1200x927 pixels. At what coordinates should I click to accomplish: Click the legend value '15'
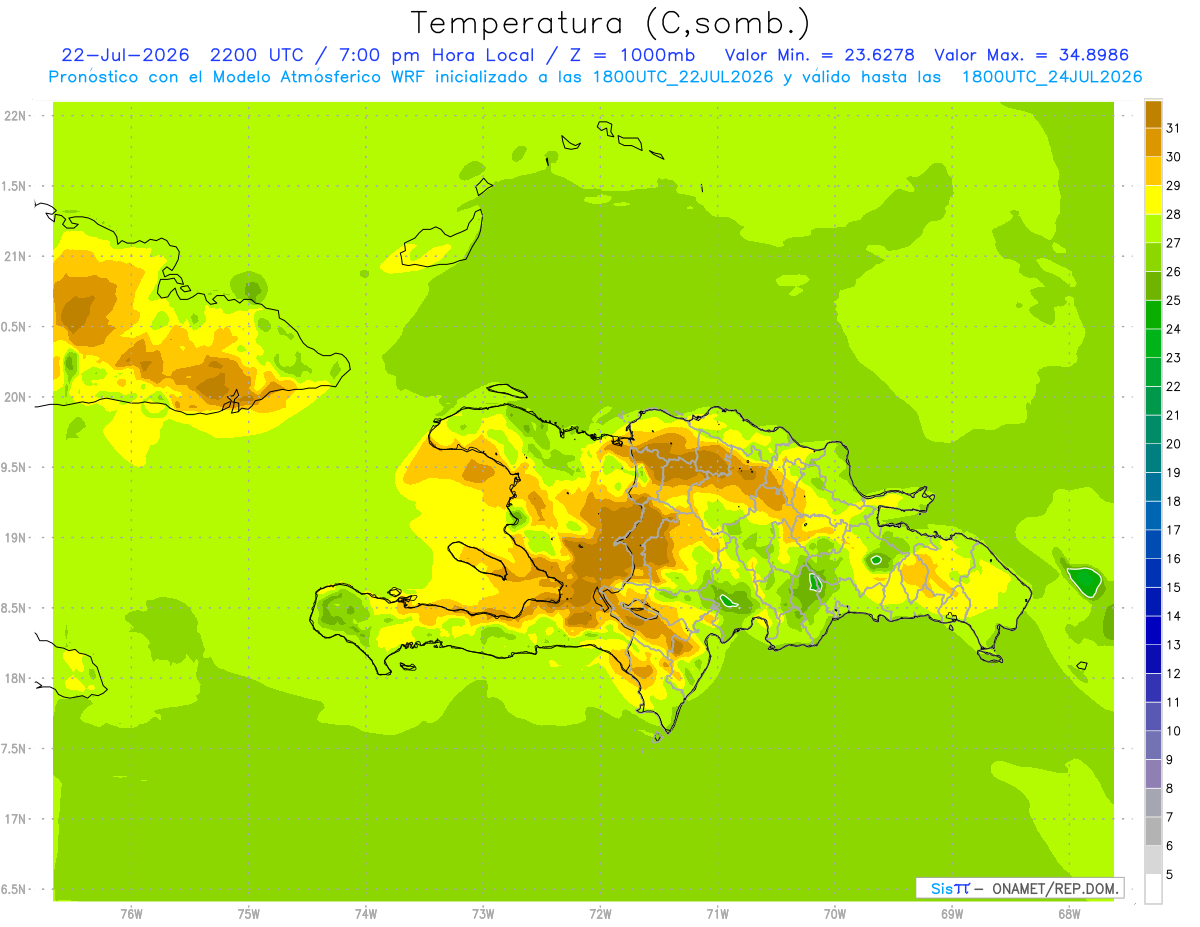tap(1174, 587)
